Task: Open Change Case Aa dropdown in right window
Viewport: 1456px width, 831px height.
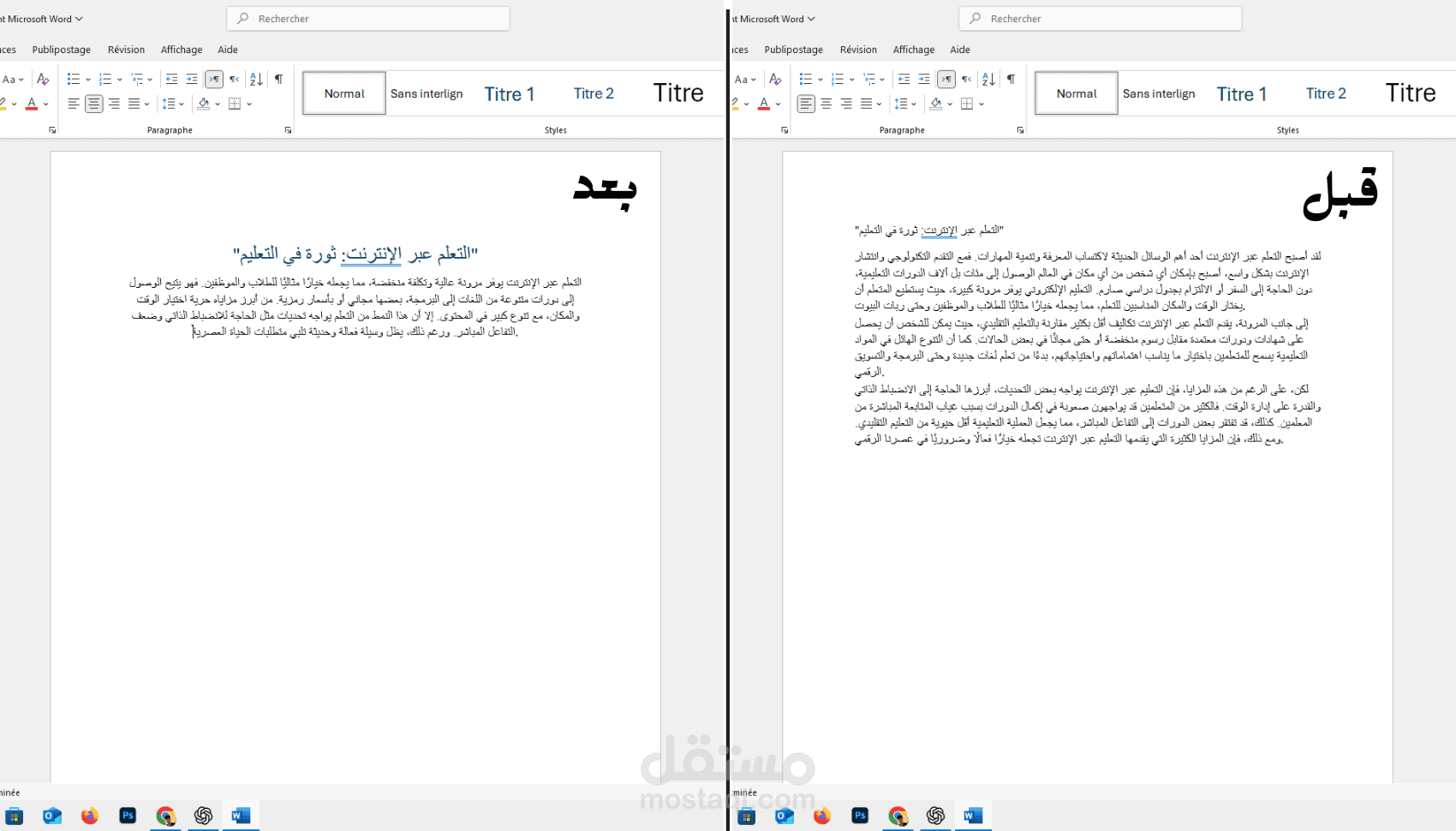Action: 745,79
